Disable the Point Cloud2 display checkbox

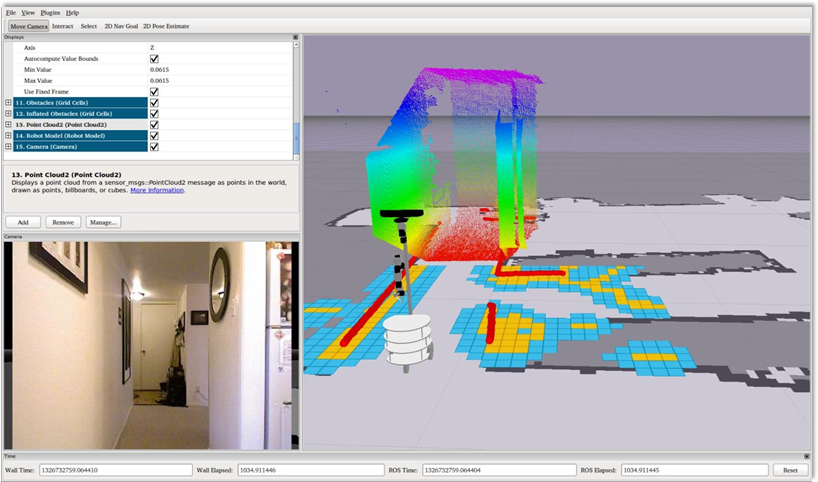coord(154,125)
